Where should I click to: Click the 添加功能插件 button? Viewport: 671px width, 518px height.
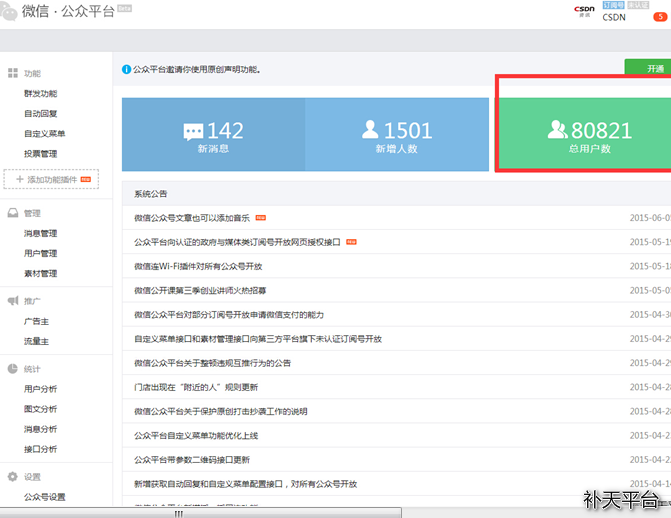51,179
